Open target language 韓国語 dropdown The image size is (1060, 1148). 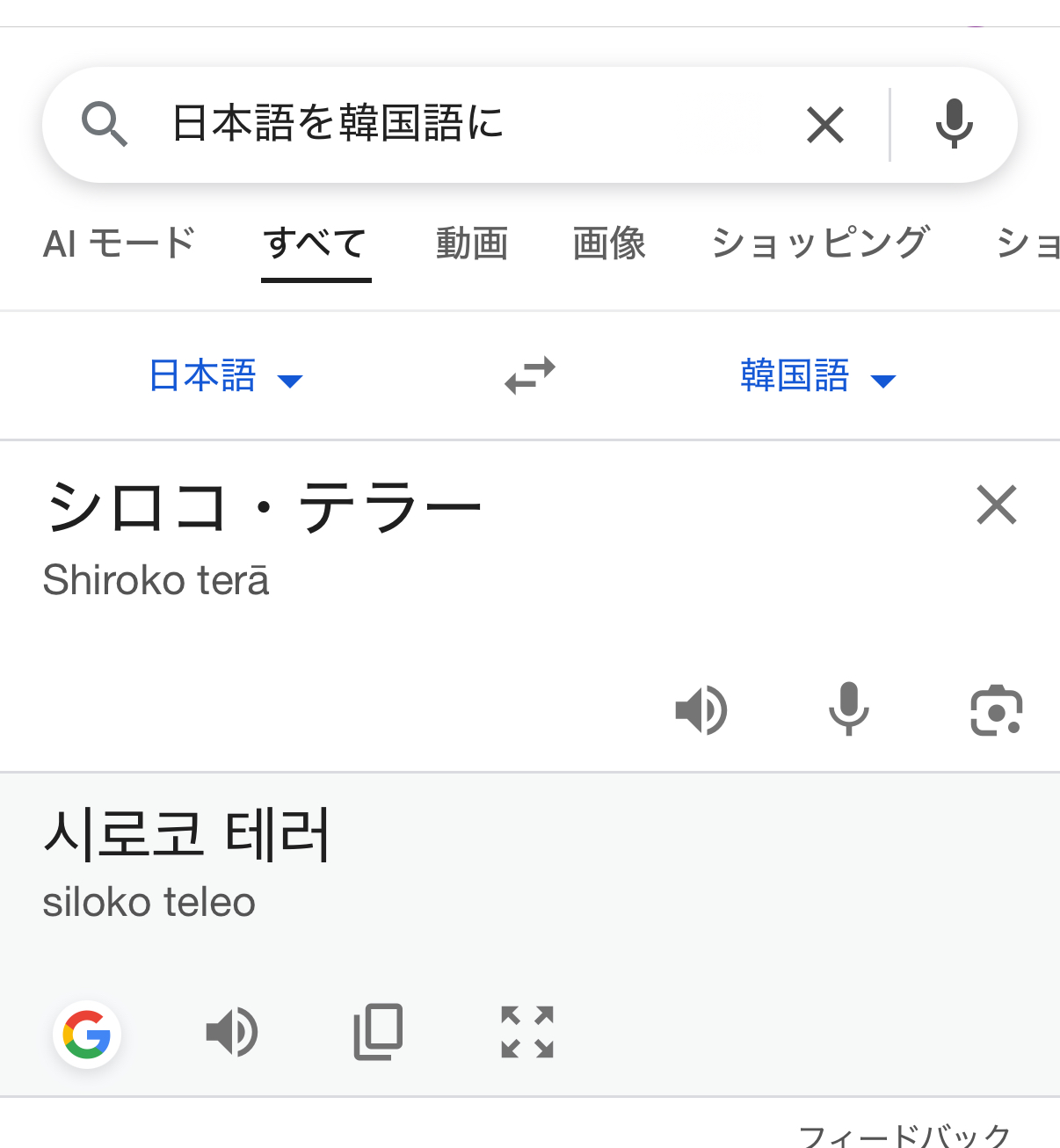click(817, 376)
